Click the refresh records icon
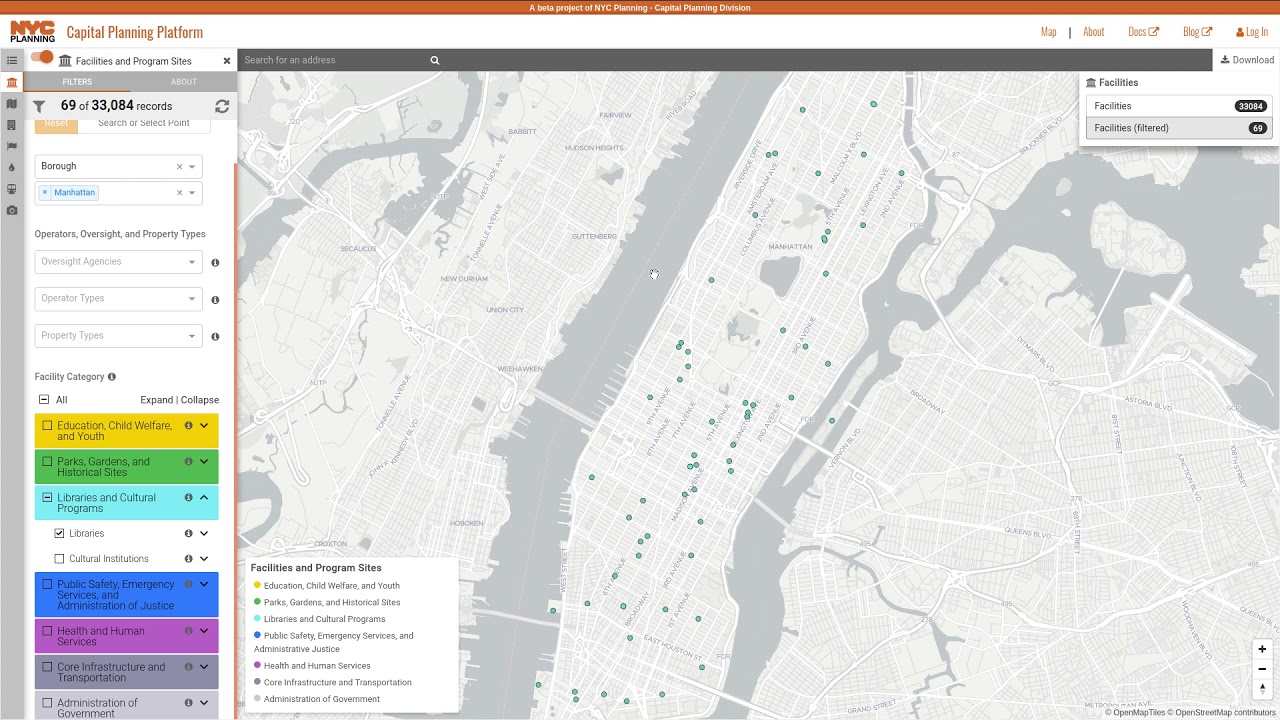1280x720 pixels. [222, 106]
